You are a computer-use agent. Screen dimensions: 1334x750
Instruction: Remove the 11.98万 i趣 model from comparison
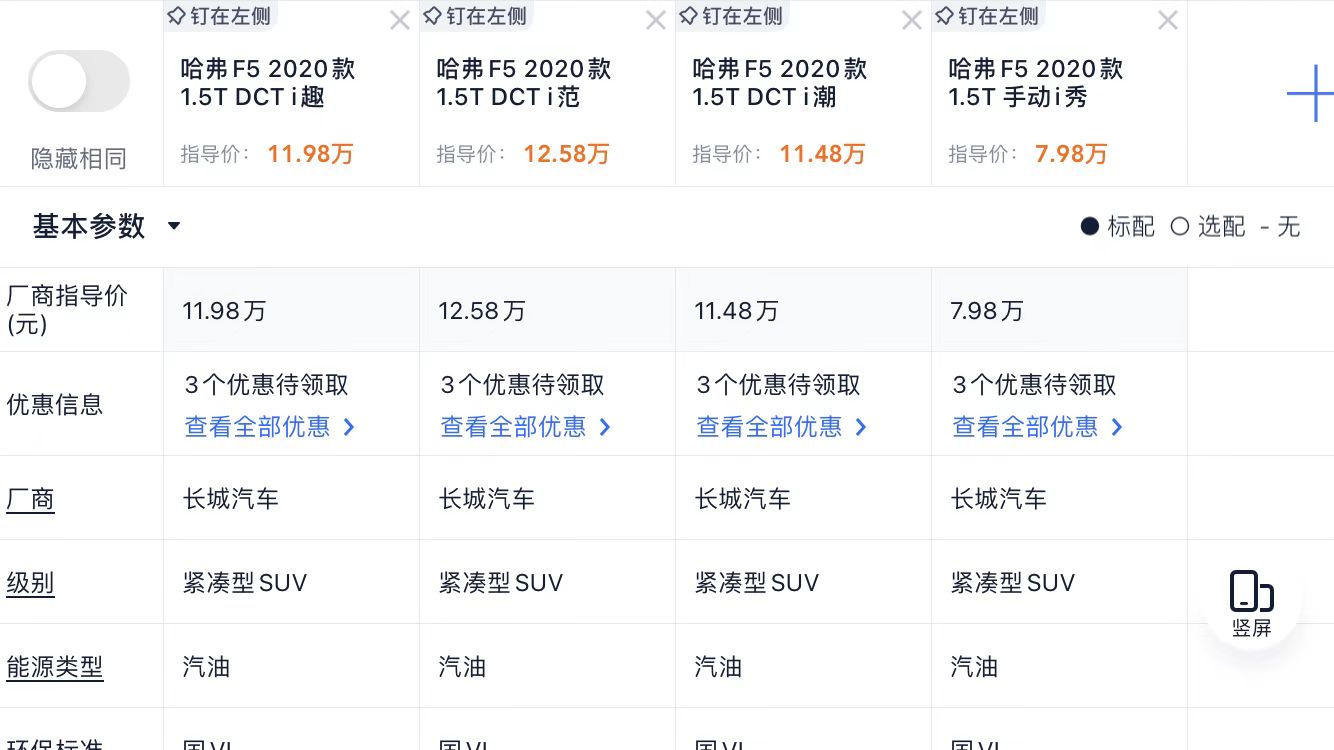coord(399,20)
